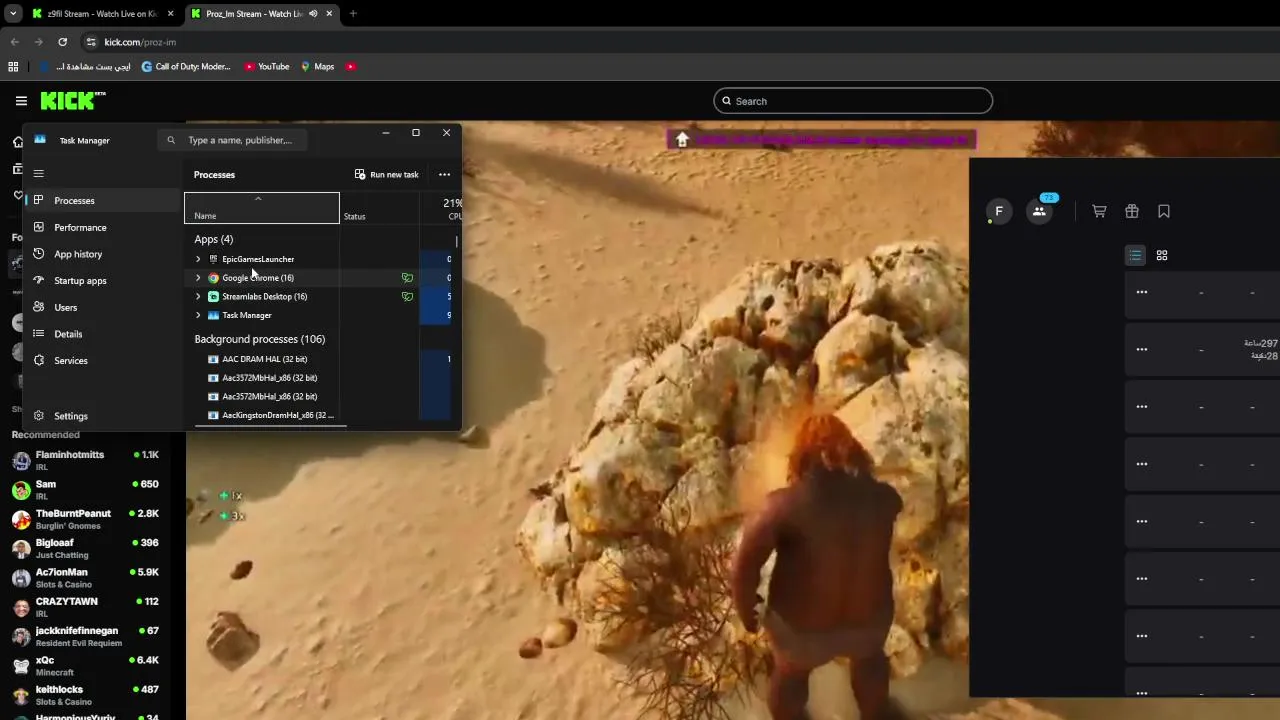Click the Google Chrome efficiency mode leaf icon
This screenshot has width=1280, height=720.
tap(407, 278)
